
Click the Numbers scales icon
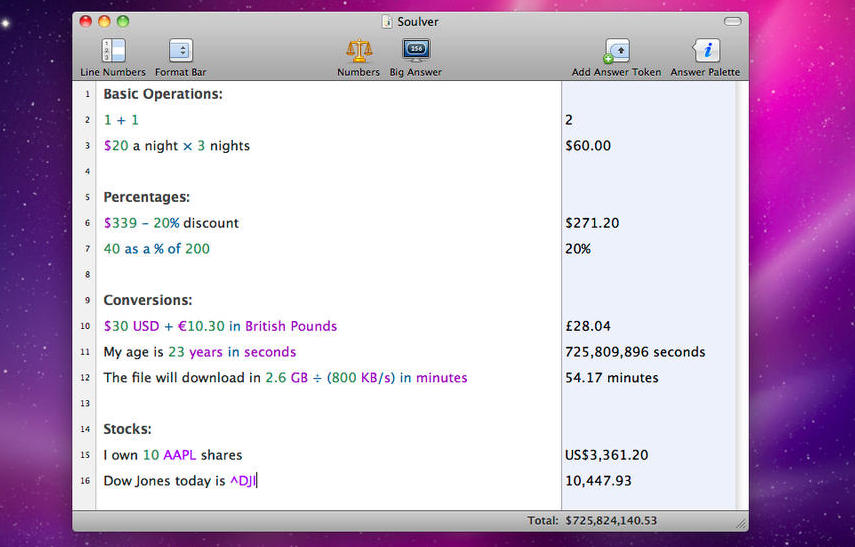pyautogui.click(x=358, y=51)
